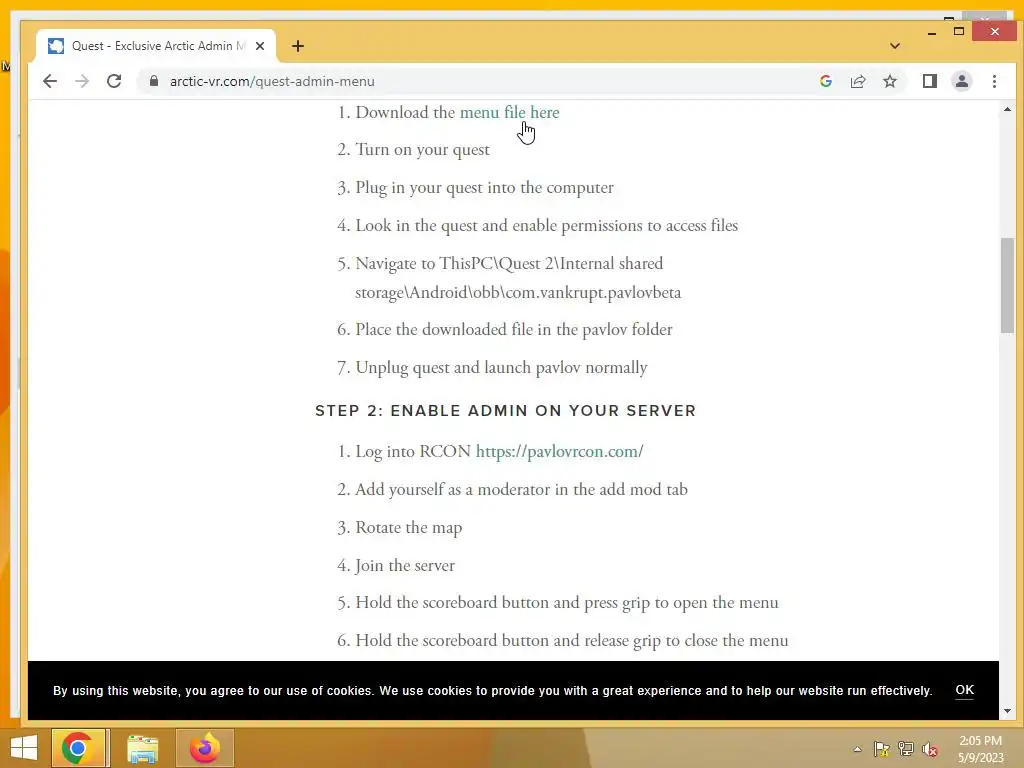Bookmark this page with the star

(x=889, y=81)
